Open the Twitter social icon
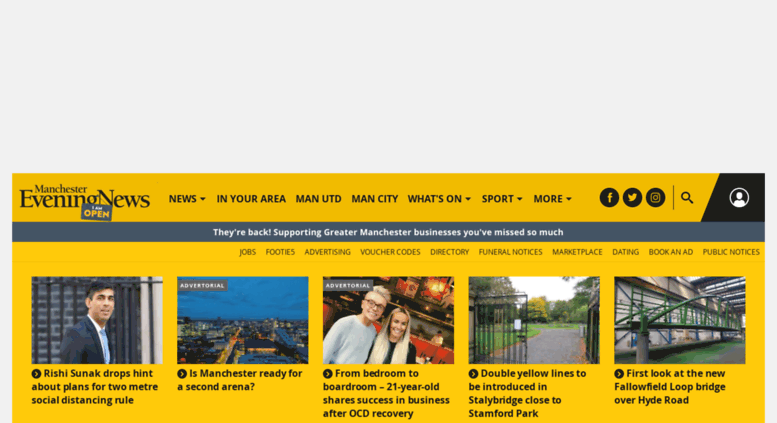 pyautogui.click(x=632, y=198)
